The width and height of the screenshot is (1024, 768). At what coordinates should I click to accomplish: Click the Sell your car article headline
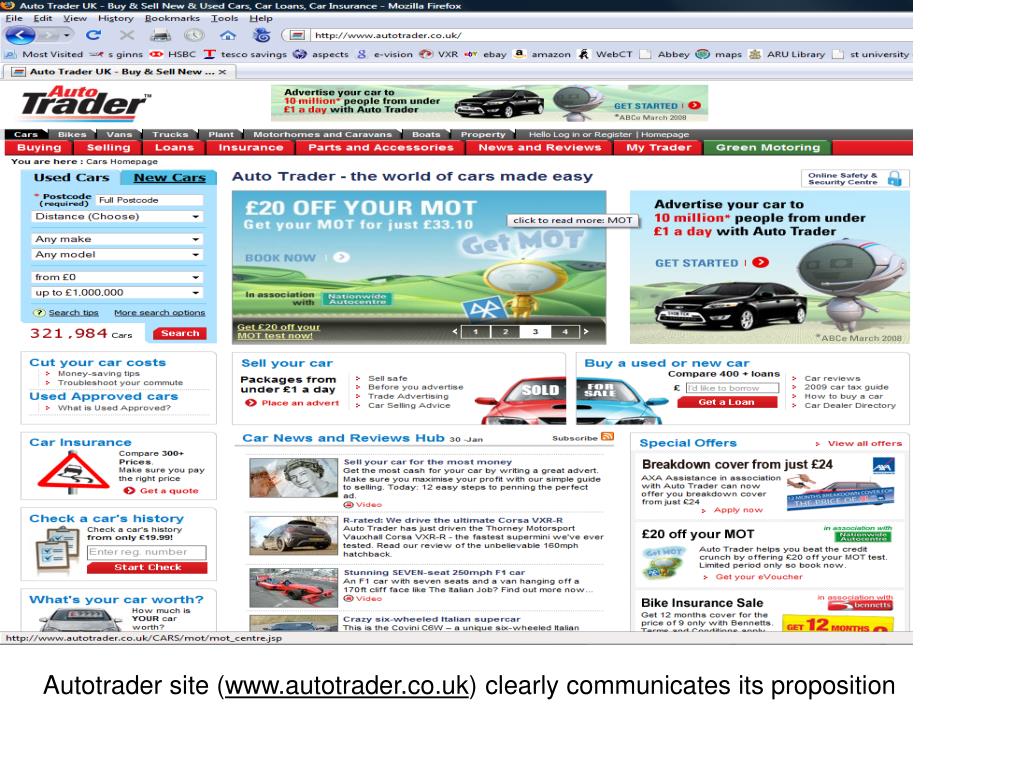[x=428, y=462]
